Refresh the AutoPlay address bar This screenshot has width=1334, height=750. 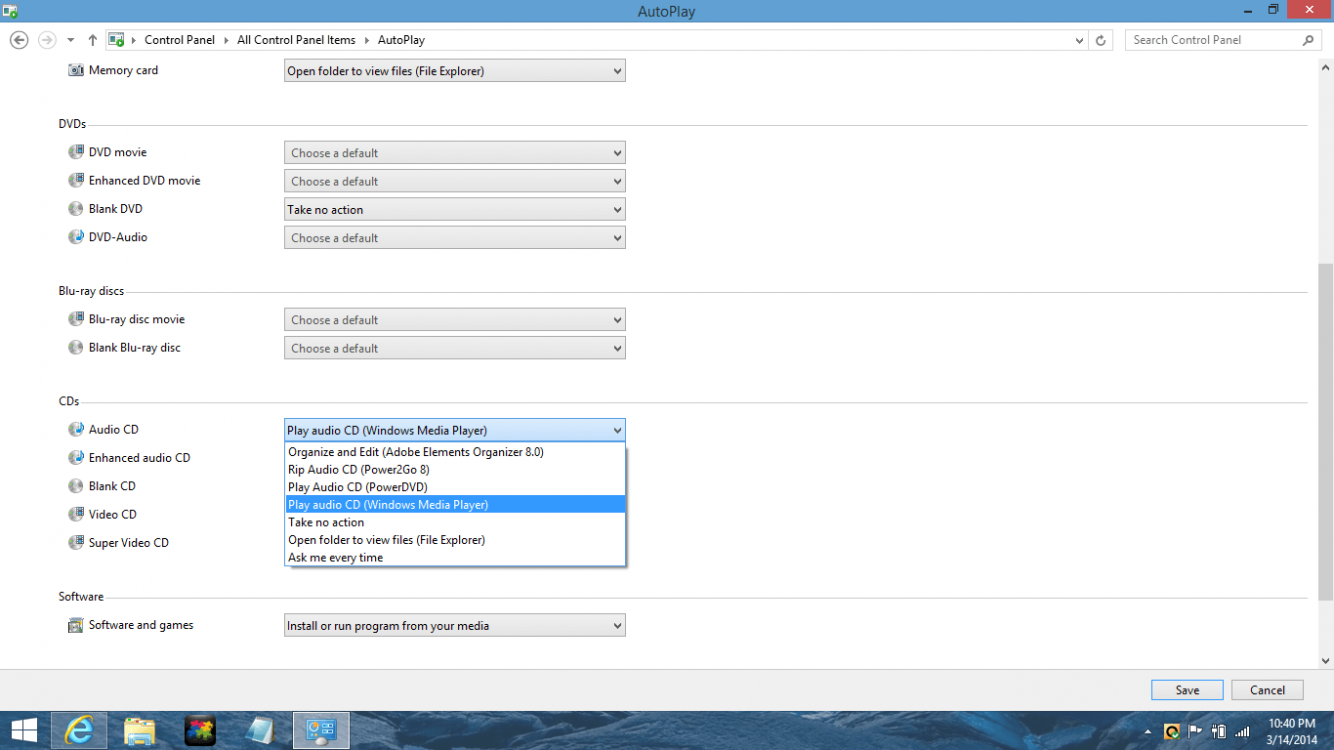pyautogui.click(x=1101, y=40)
